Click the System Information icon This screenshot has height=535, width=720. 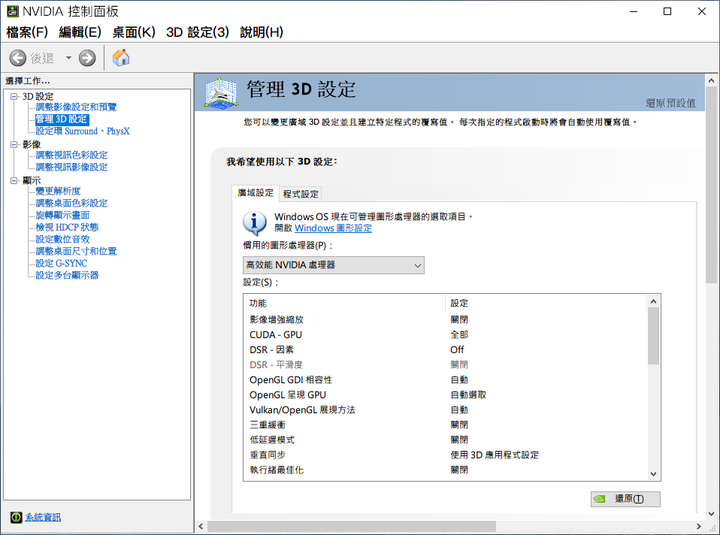tap(16, 518)
